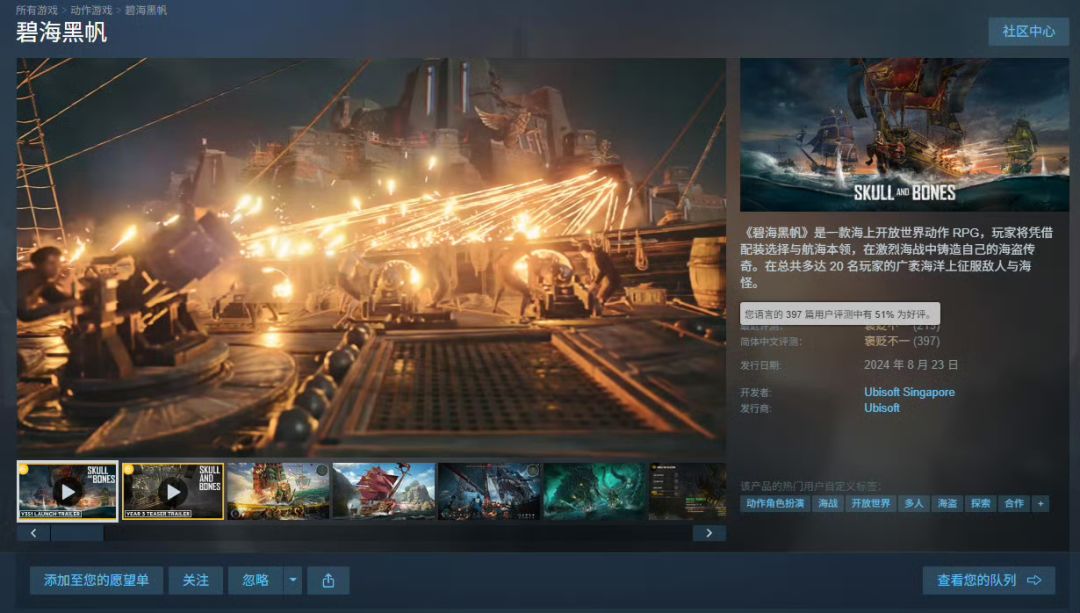Viewport: 1080px width, 613px height.
Task: Play the Y3S1 Launch Trailer thumbnail
Action: pos(68,491)
